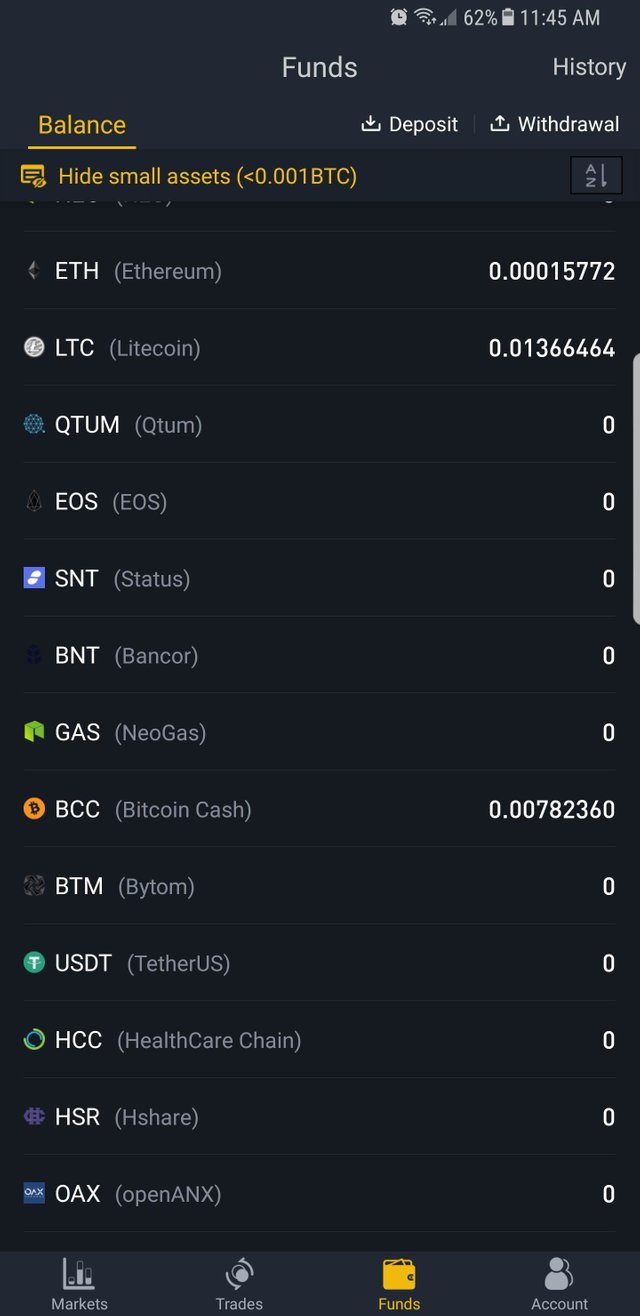
Task: Tap the Trades compass icon
Action: [x=239, y=1271]
